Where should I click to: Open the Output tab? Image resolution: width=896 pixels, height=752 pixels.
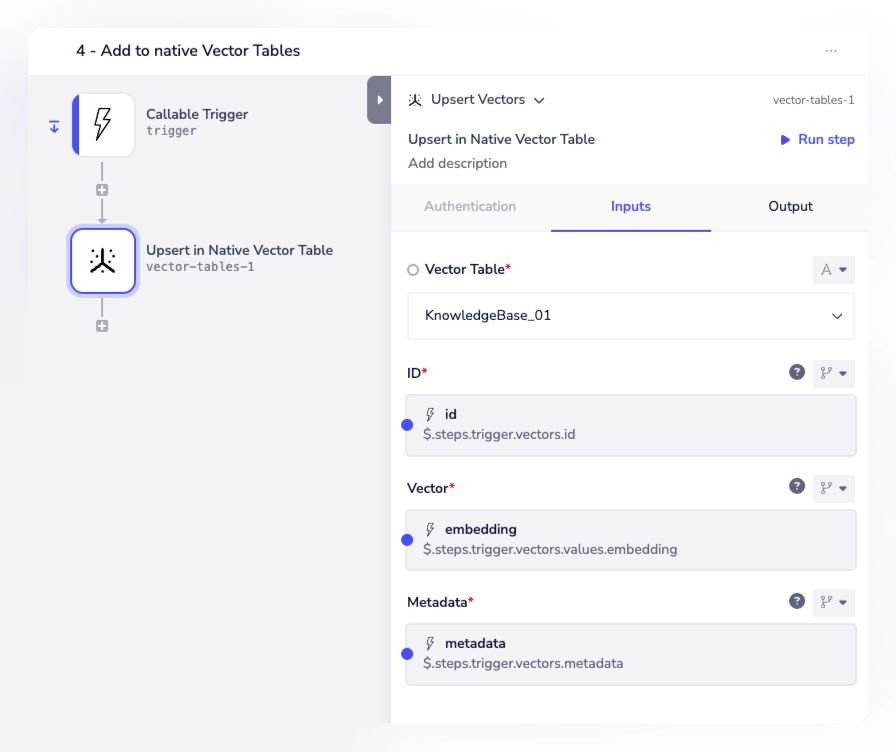tap(790, 207)
